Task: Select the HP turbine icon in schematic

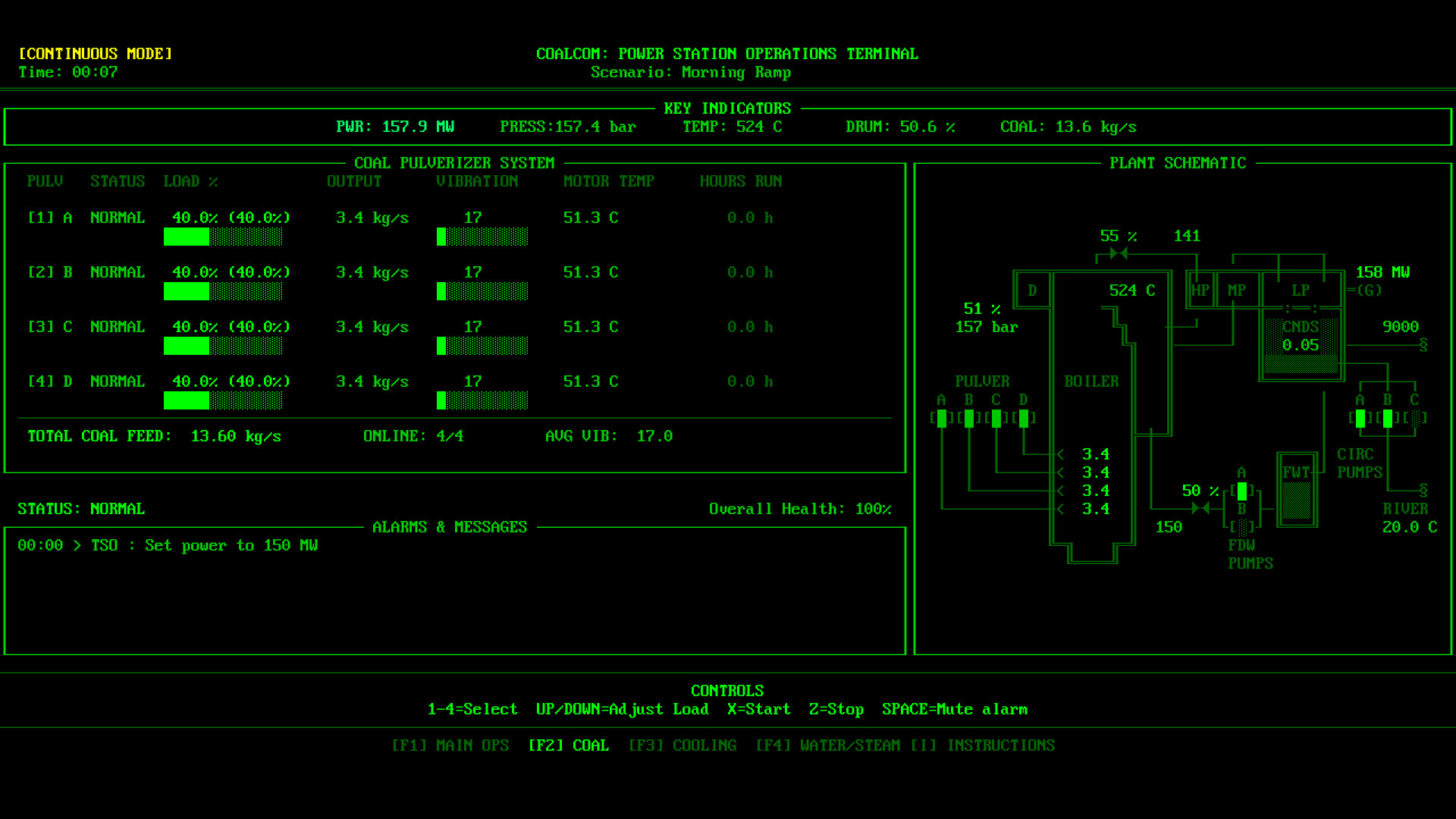Action: point(1200,289)
